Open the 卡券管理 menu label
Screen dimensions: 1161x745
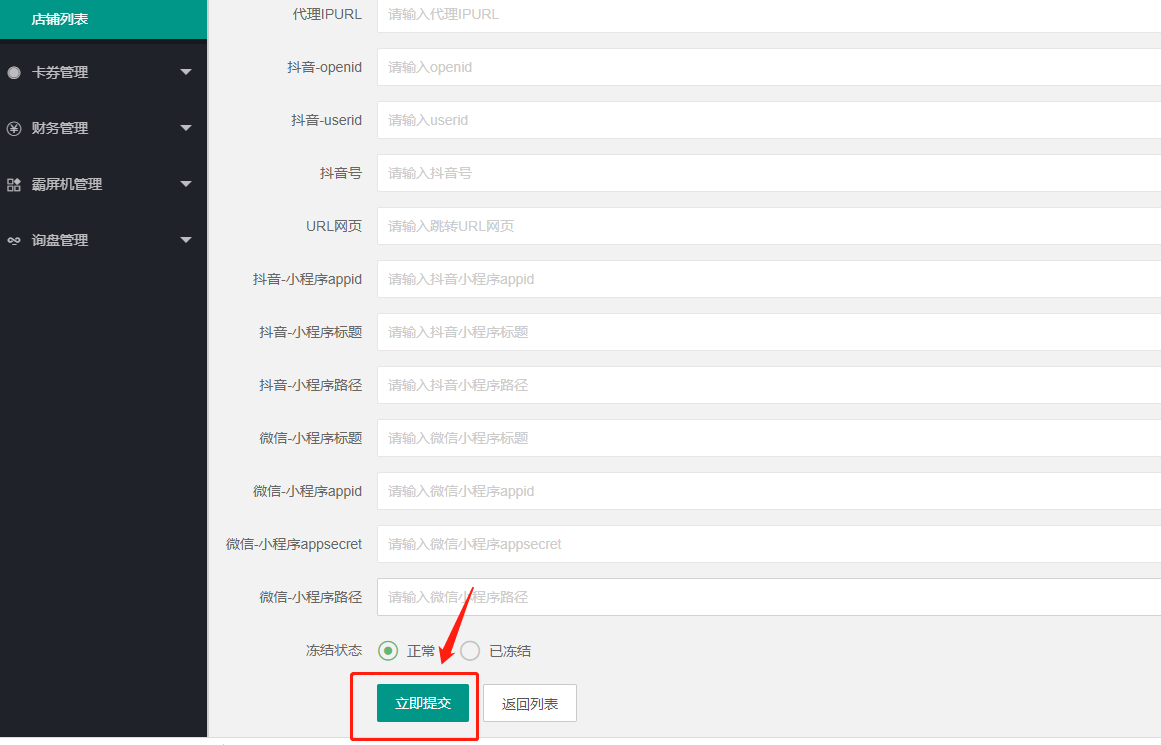(x=60, y=73)
